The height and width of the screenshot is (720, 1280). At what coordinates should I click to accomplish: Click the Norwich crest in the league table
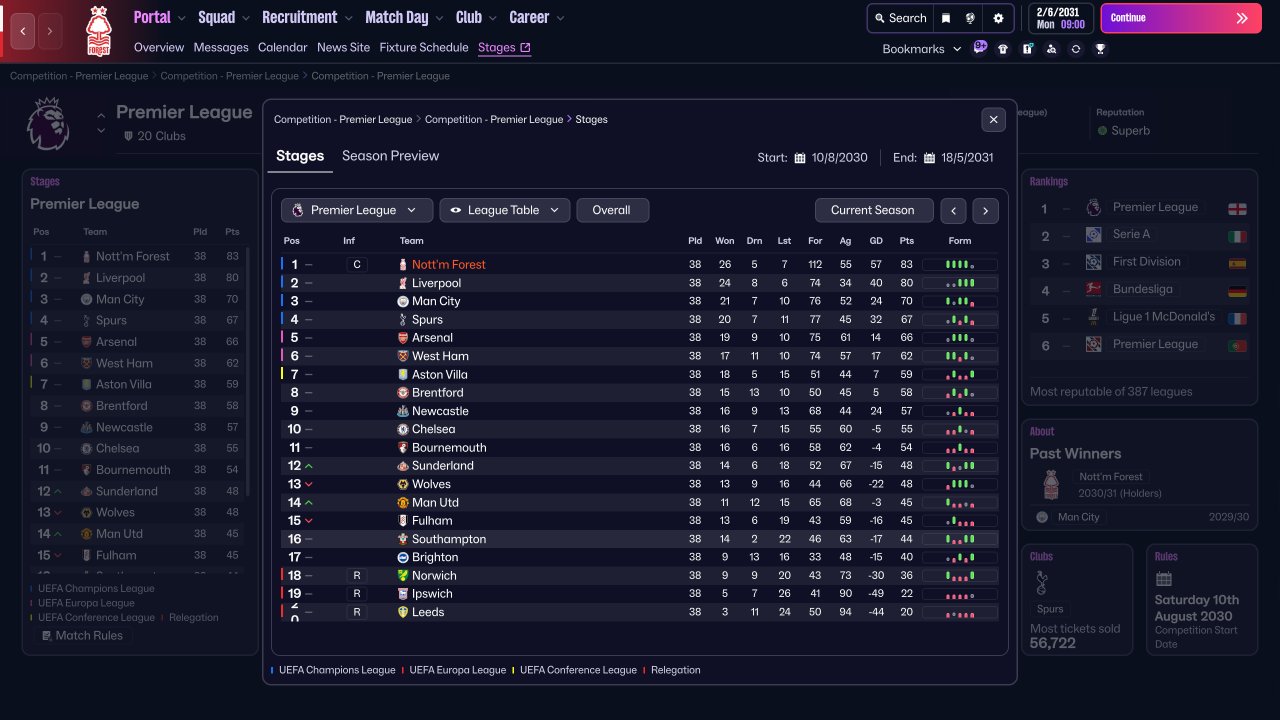[x=403, y=575]
